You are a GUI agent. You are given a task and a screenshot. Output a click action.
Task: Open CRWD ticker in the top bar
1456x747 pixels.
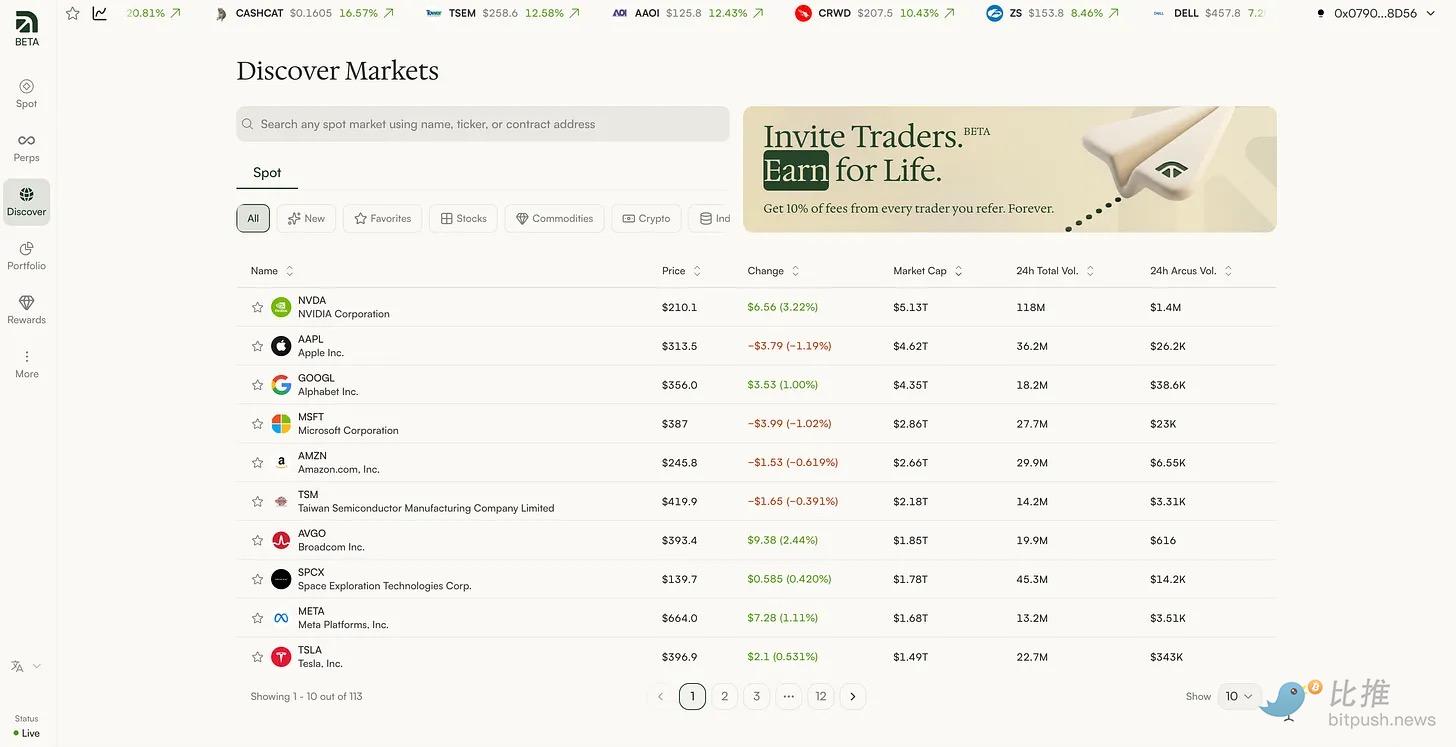click(x=875, y=13)
